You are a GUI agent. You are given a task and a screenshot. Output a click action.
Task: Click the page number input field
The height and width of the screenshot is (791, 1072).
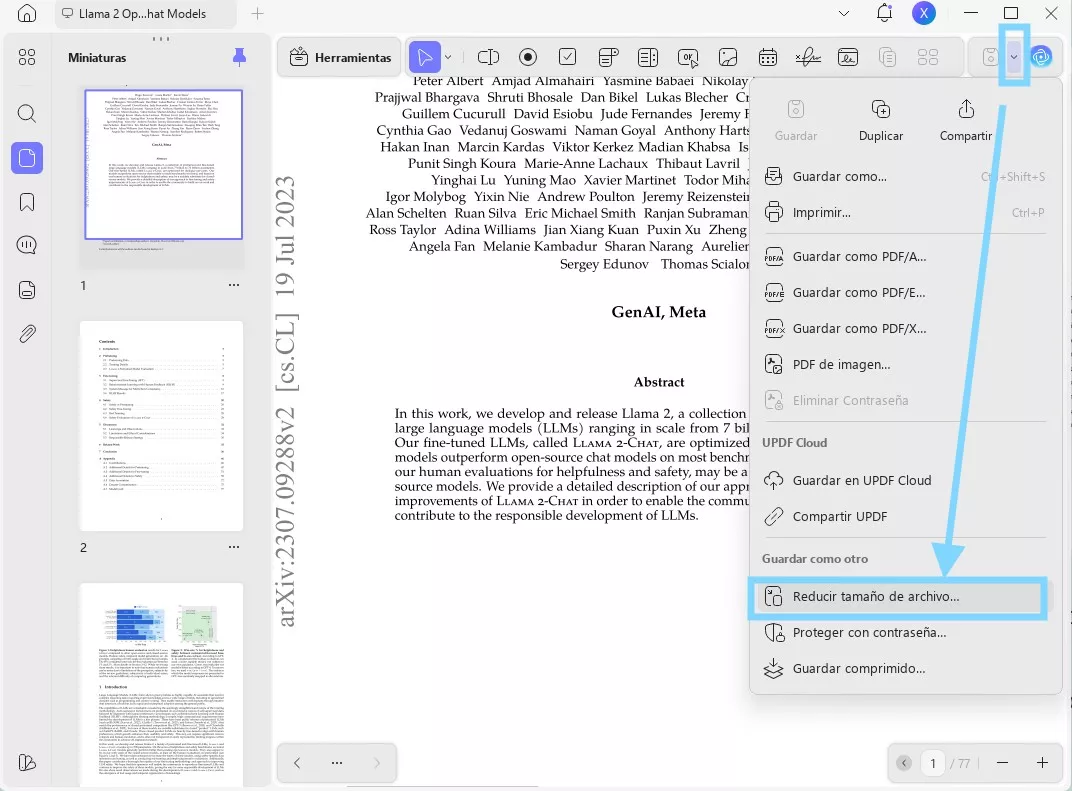tap(933, 763)
